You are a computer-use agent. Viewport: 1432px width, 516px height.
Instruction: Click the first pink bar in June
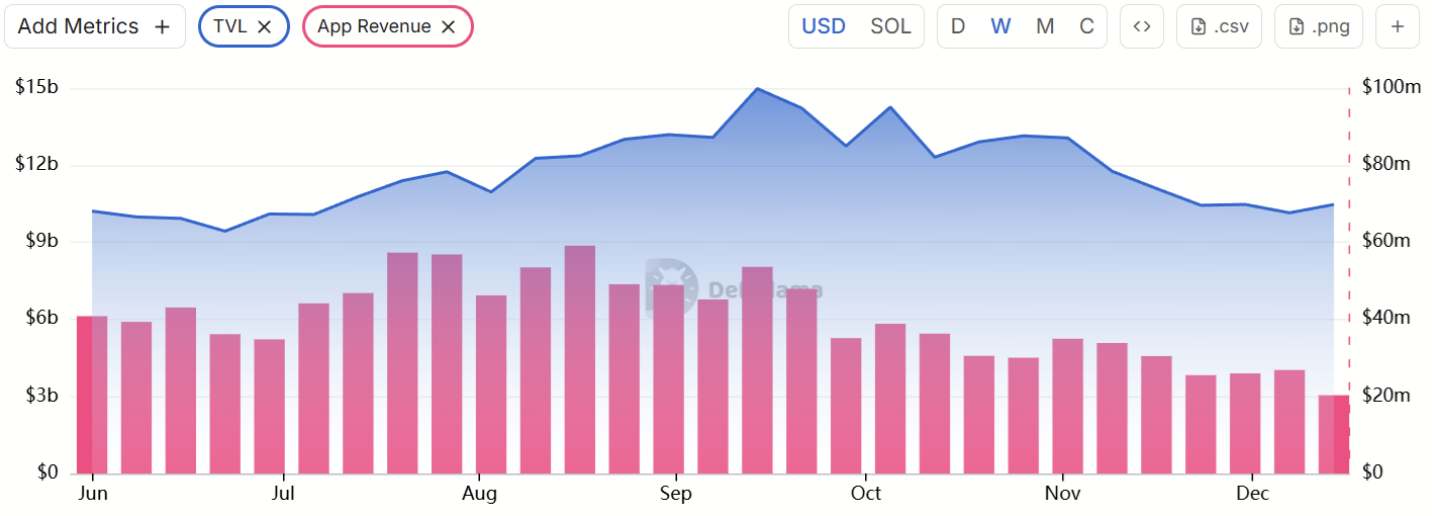[92, 394]
